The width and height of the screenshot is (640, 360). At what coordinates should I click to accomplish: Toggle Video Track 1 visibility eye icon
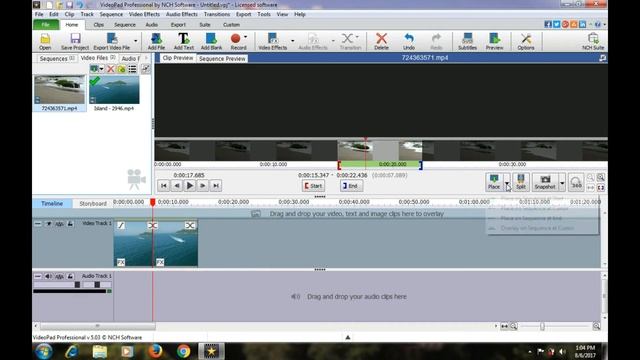tap(48, 224)
